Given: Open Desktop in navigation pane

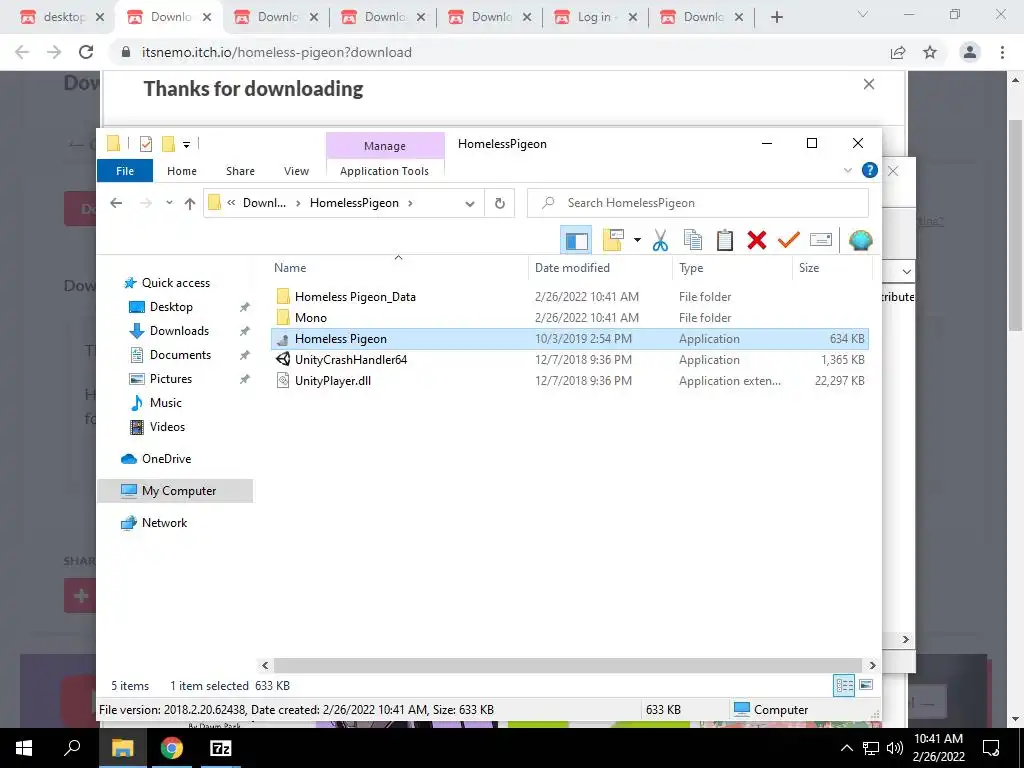Looking at the screenshot, I should (171, 307).
